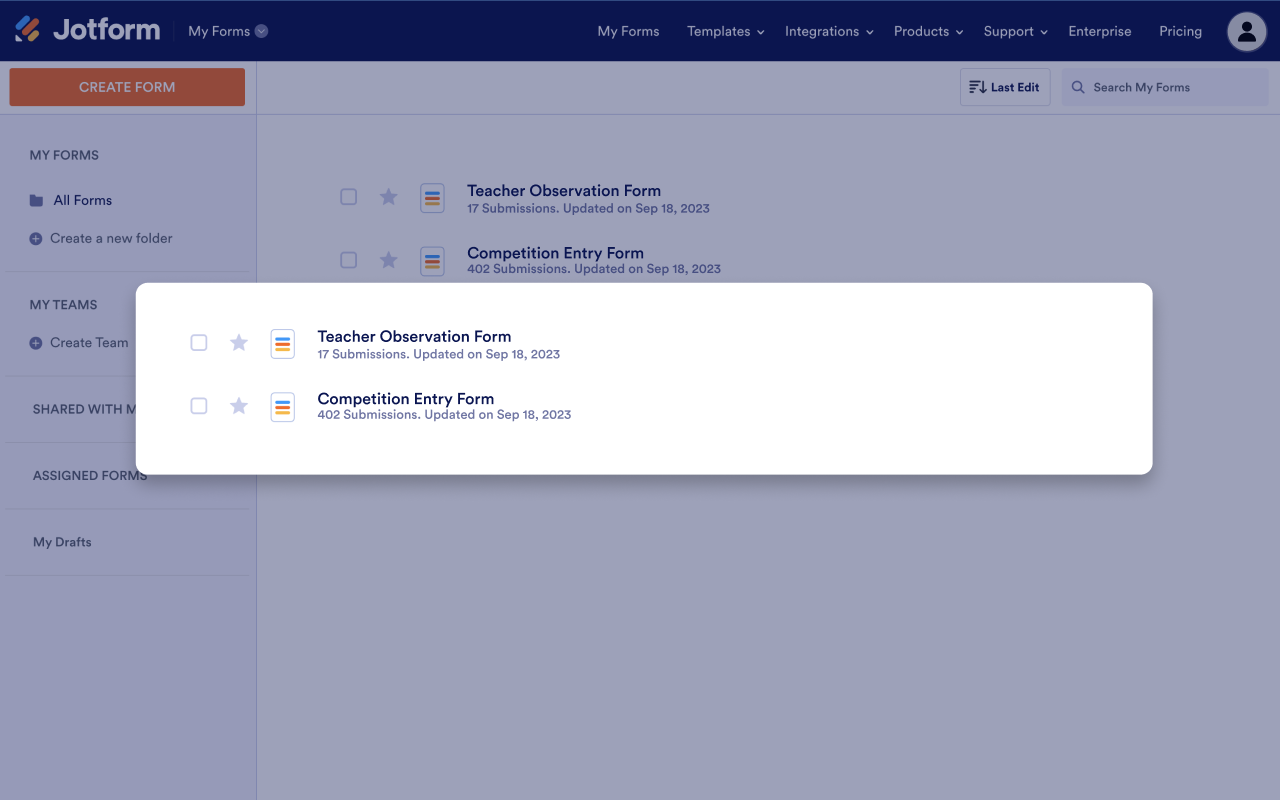The image size is (1280, 800).
Task: Select the Teacher Observation Form checkbox
Action: click(x=198, y=342)
